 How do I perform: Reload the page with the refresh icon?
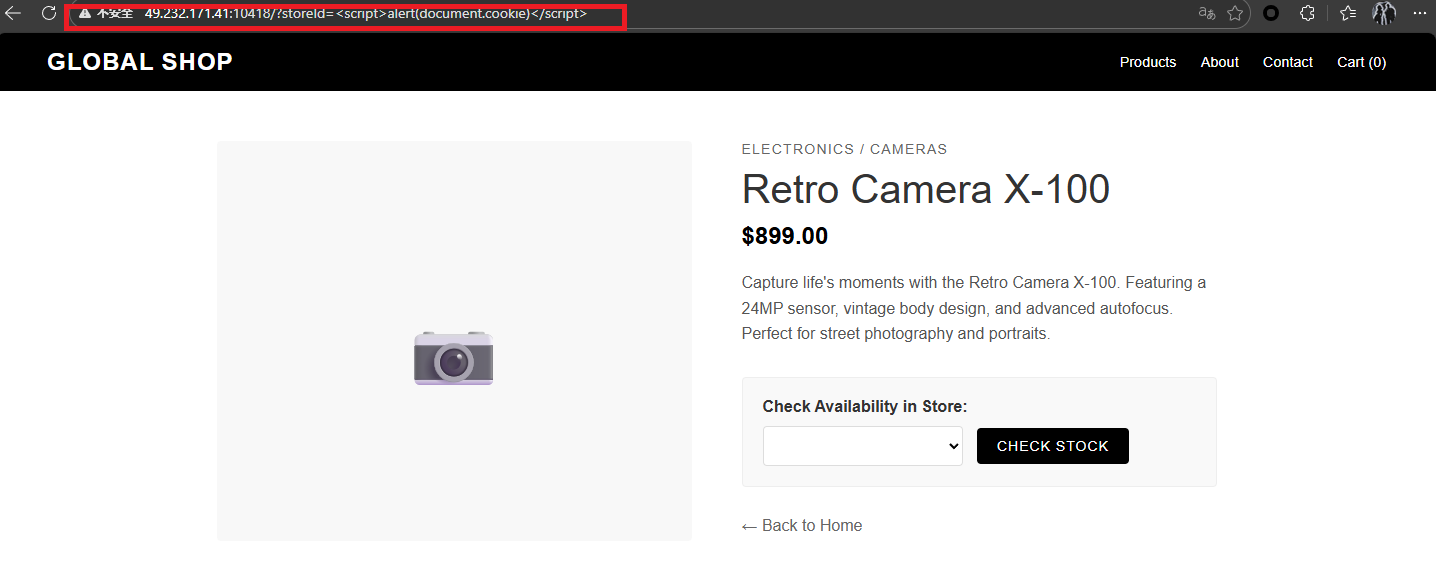[48, 14]
